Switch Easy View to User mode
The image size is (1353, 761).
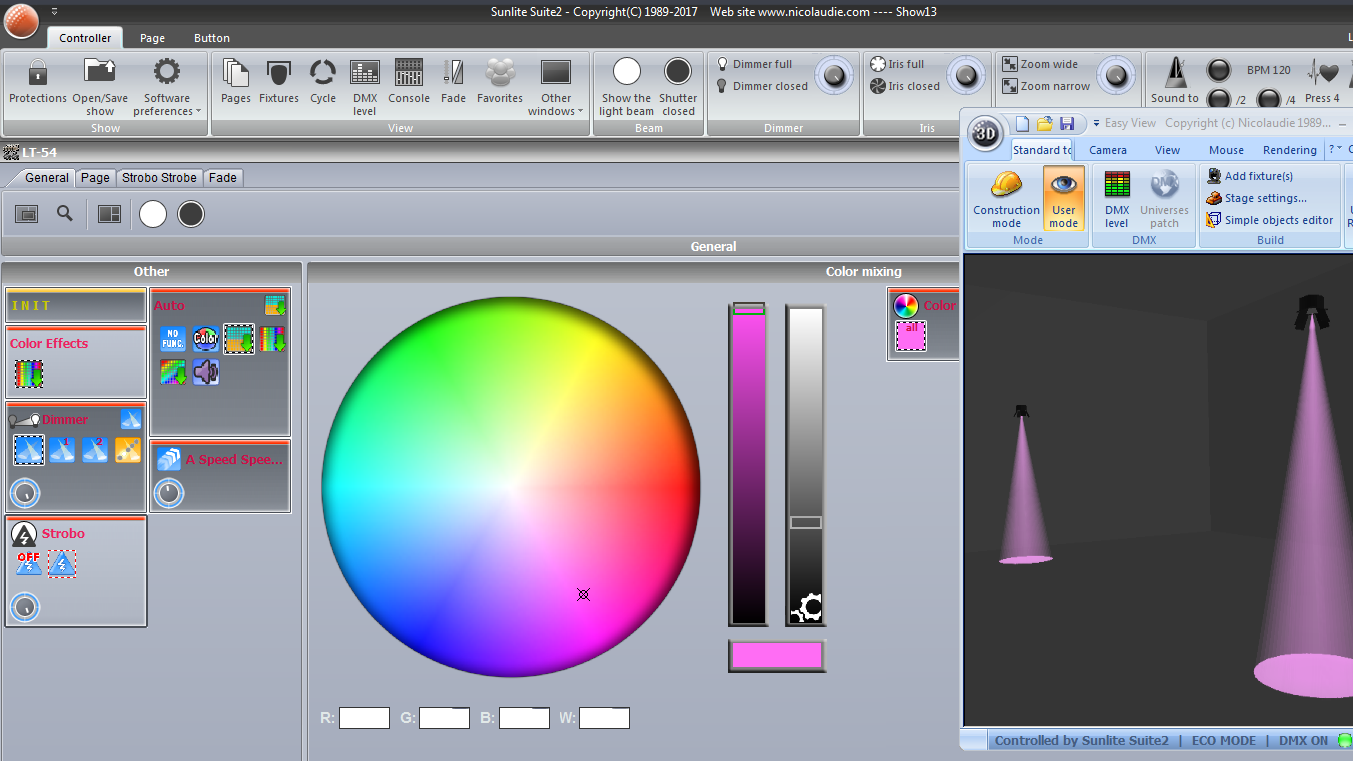[x=1063, y=198]
